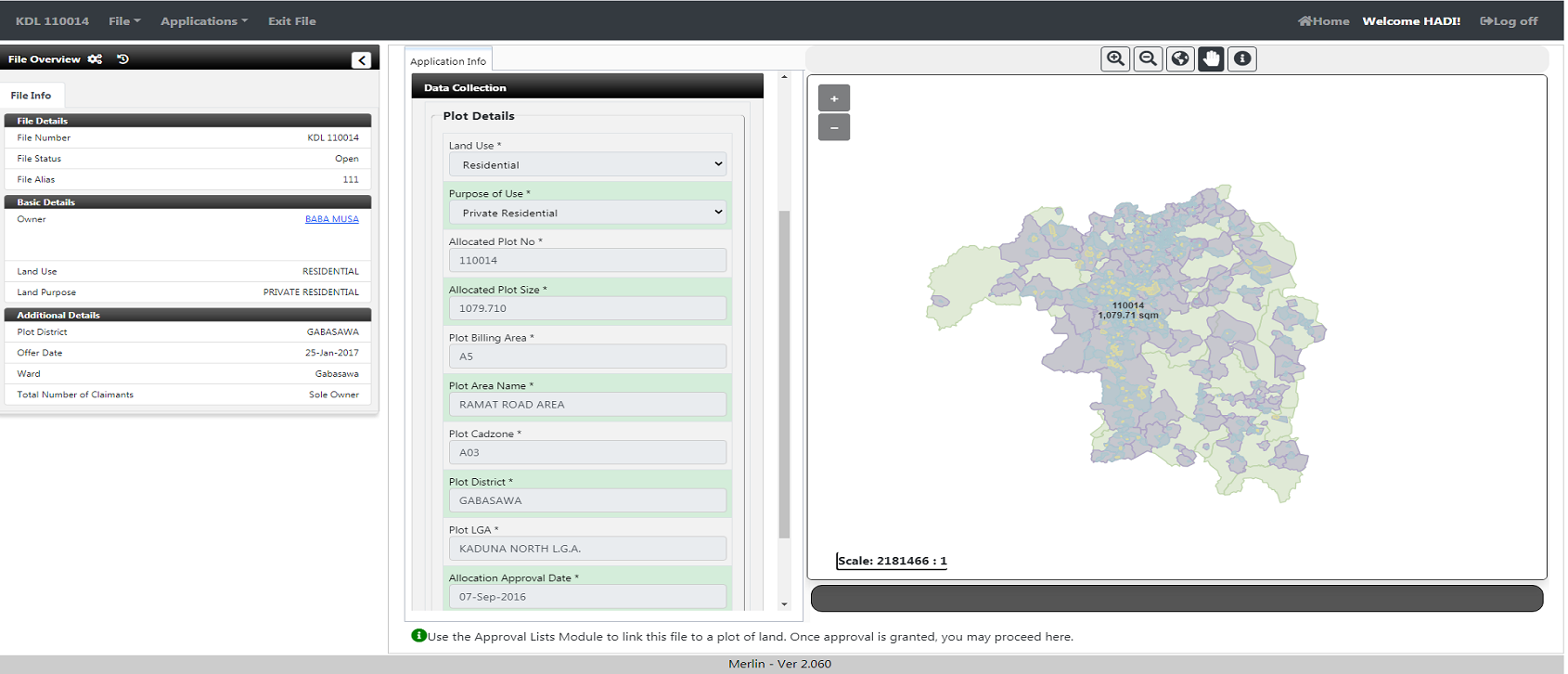Click the globe full-extent map tool
The width and height of the screenshot is (1568, 674).
[1179, 58]
